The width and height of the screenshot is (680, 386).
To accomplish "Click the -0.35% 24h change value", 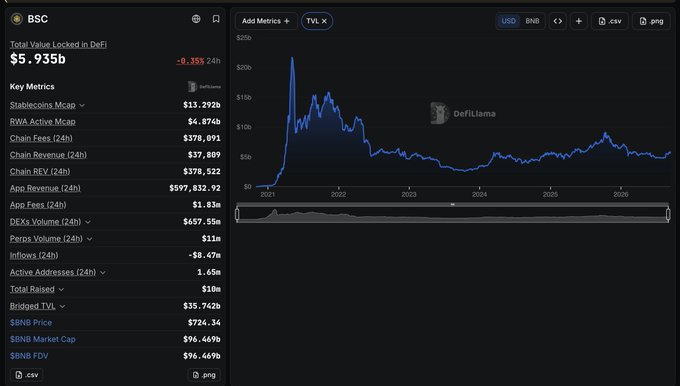I will [x=190, y=61].
